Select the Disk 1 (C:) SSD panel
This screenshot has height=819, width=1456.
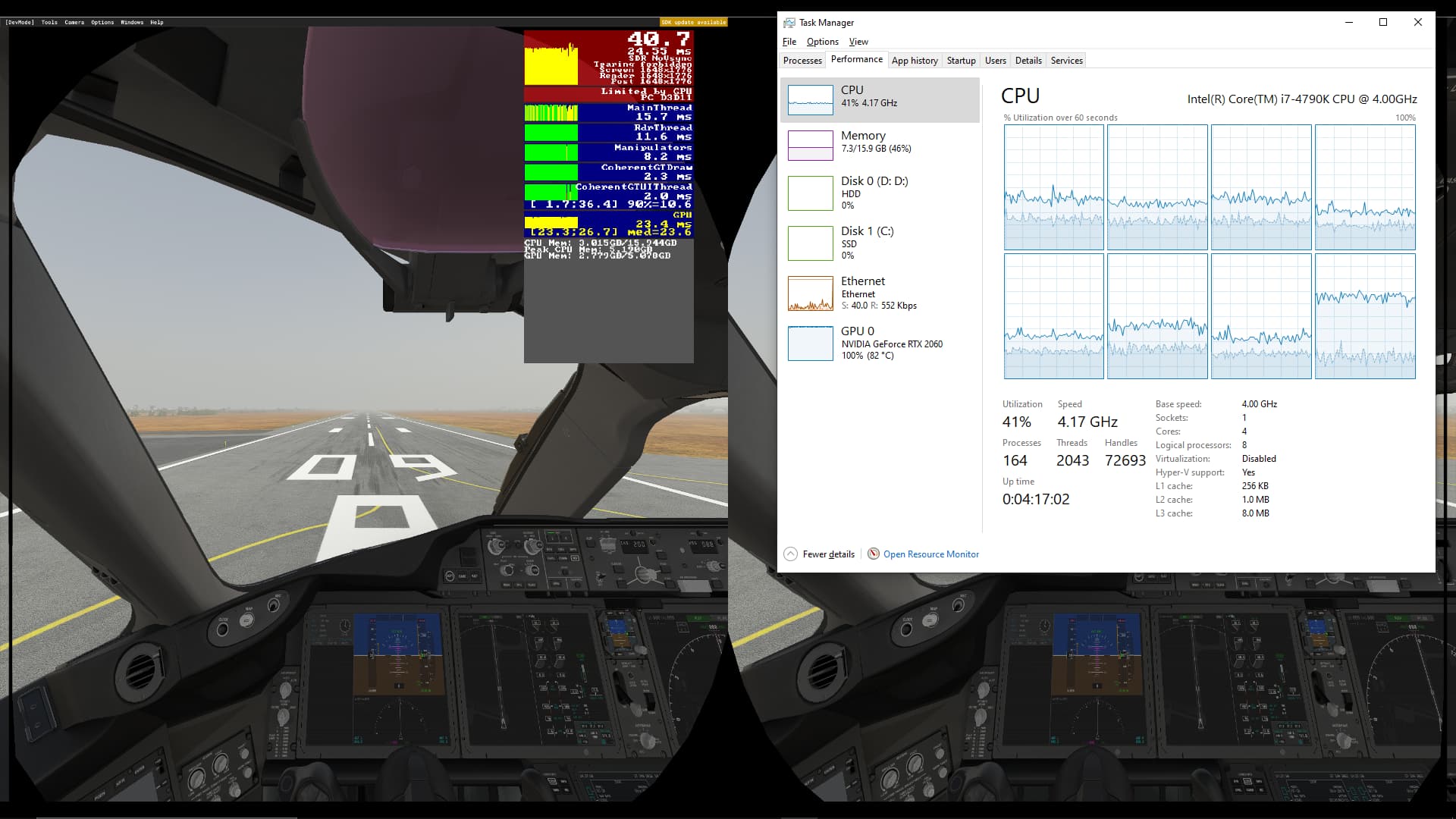point(880,243)
